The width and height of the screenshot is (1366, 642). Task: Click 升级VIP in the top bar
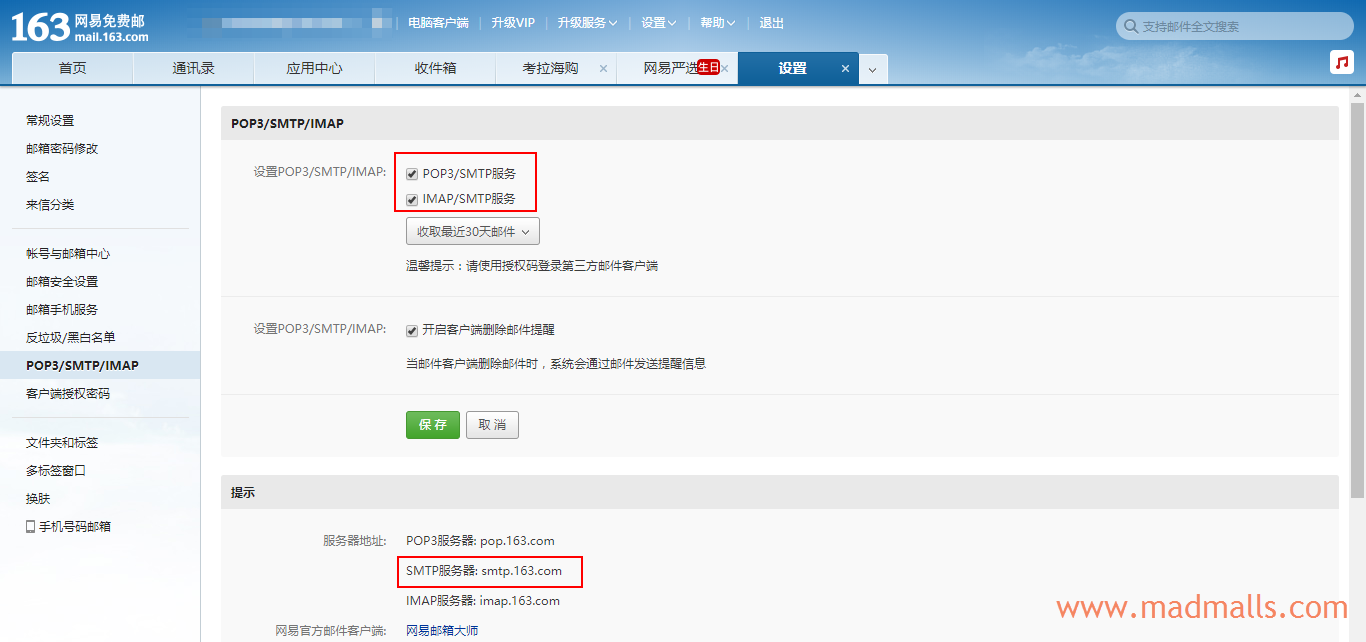[x=513, y=22]
